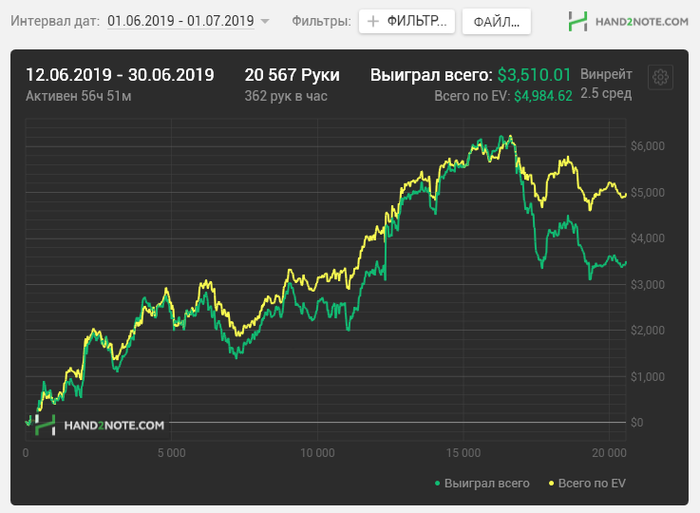Click the 15 000 x-axis label
Image resolution: width=700 pixels, height=513 pixels.
click(x=463, y=453)
